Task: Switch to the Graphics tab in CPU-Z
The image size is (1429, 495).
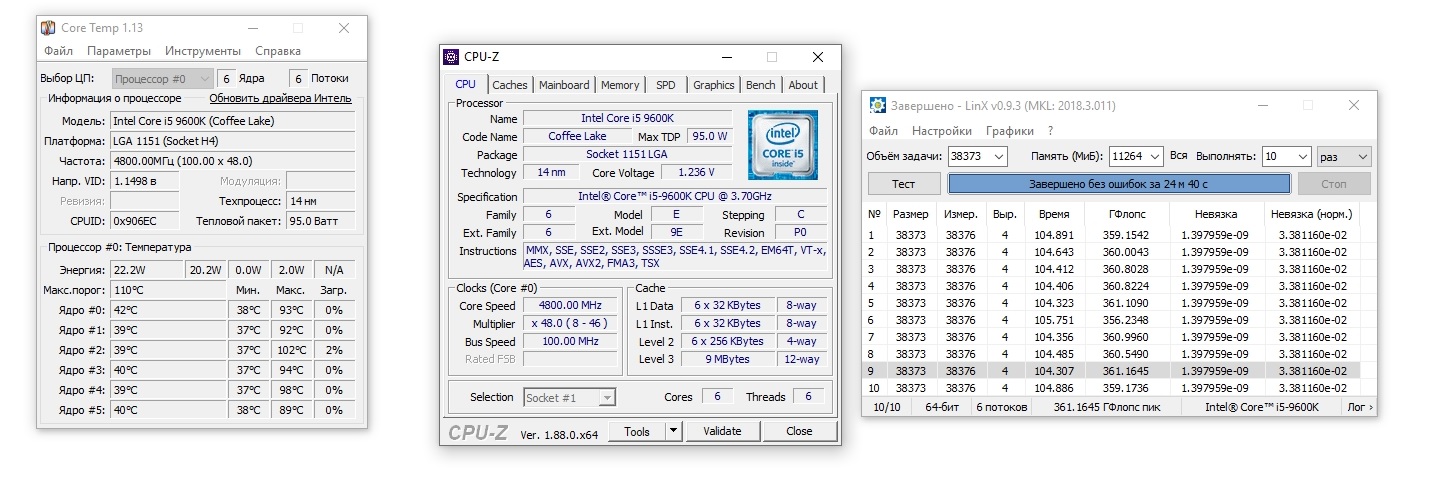Action: click(713, 85)
